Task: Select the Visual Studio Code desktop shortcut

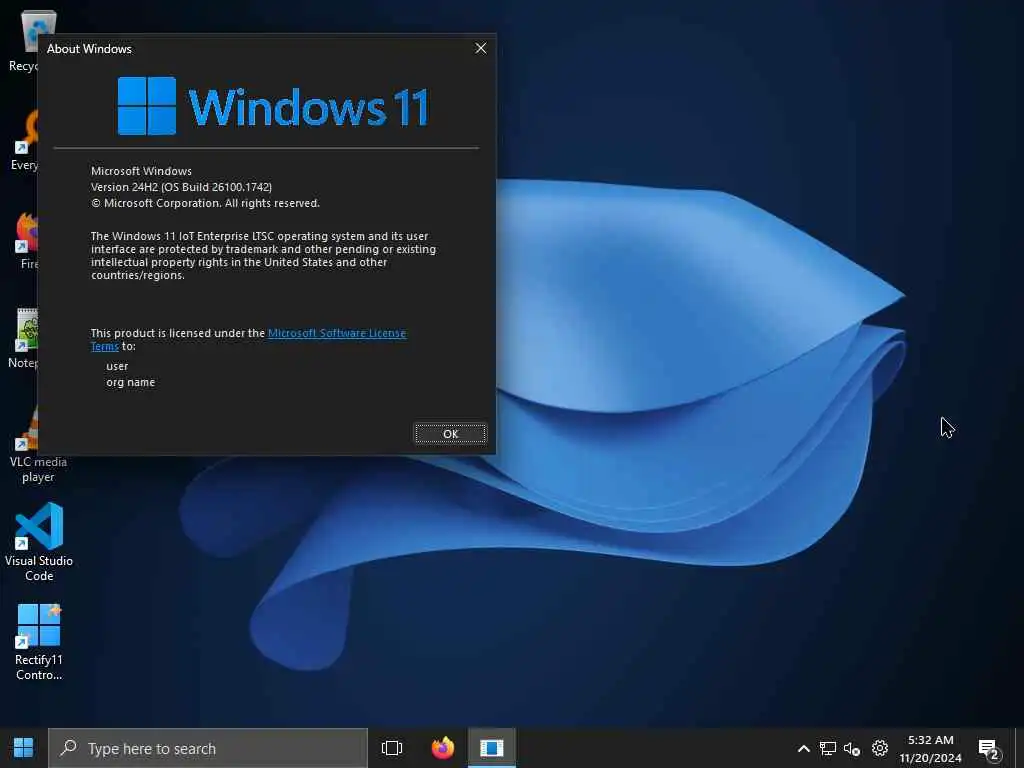Action: (39, 541)
